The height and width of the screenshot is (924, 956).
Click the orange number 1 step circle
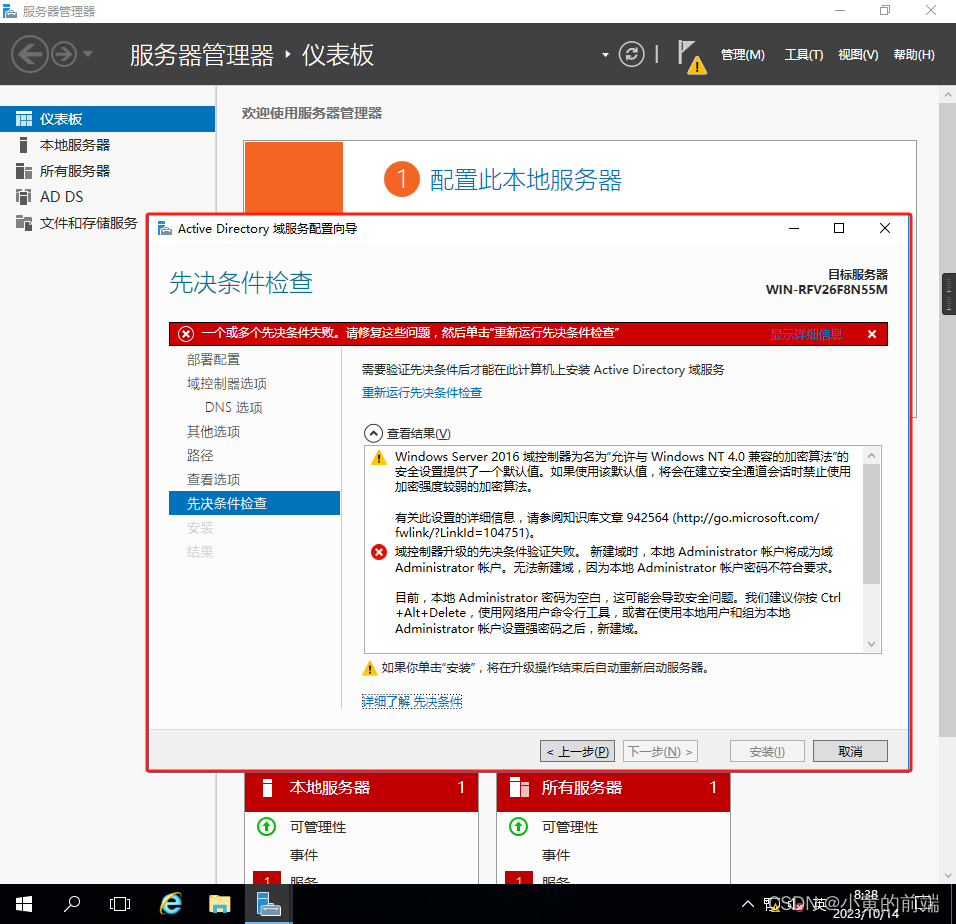pos(401,179)
